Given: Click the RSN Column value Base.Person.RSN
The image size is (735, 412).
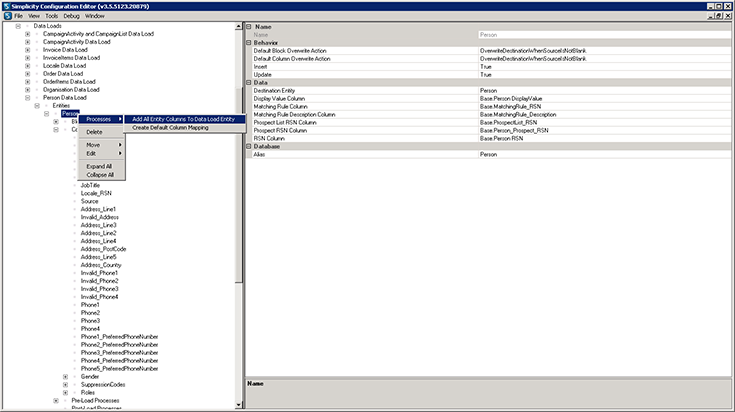Looking at the screenshot, I should (x=604, y=139).
